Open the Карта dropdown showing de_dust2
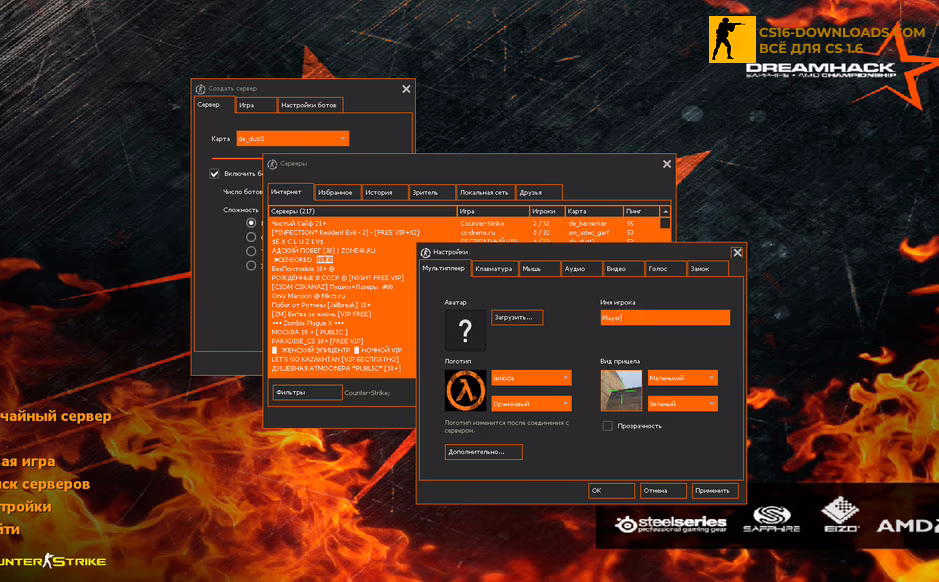The image size is (939, 582). click(292, 139)
